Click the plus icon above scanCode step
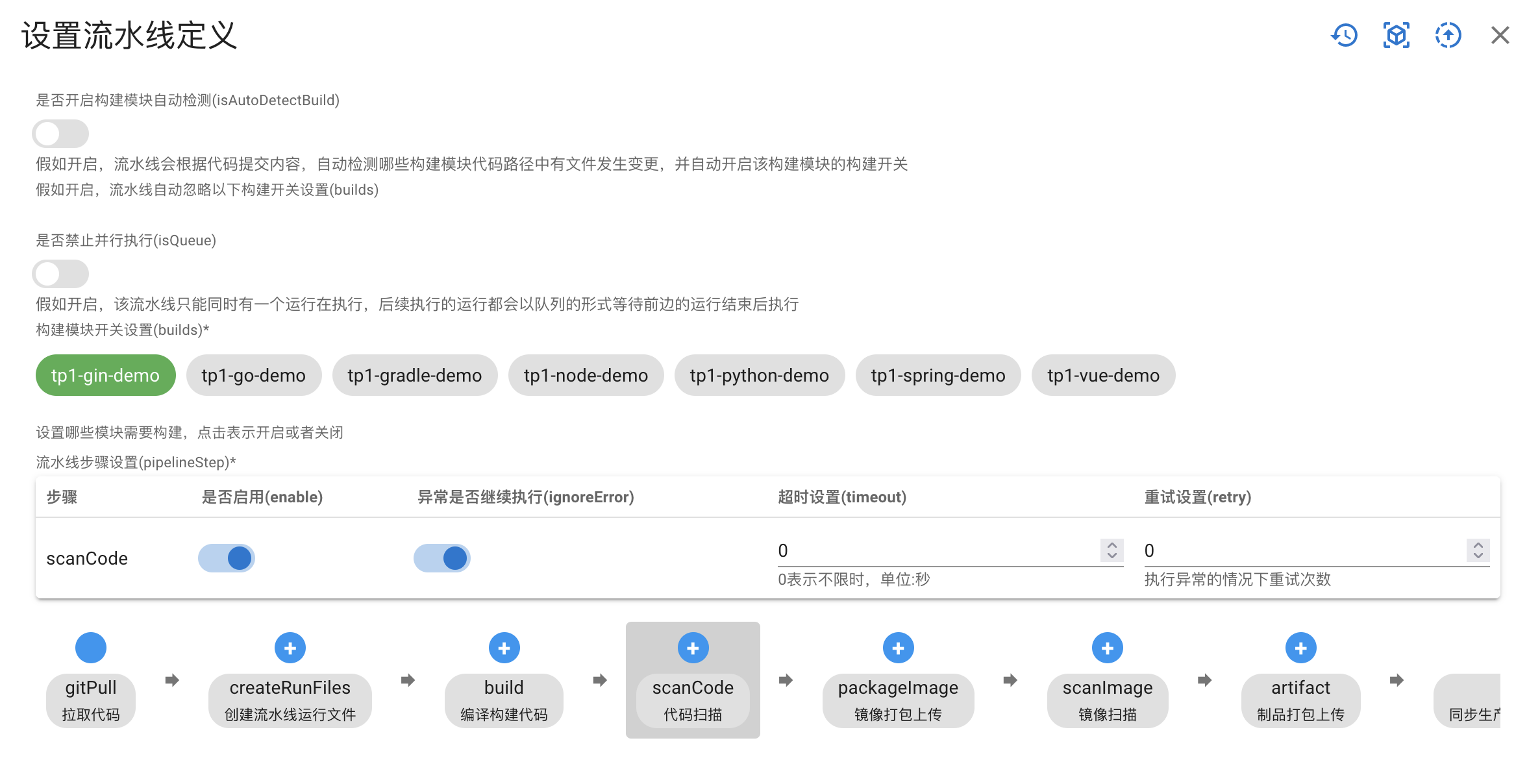This screenshot has width=1540, height=784. 693,647
